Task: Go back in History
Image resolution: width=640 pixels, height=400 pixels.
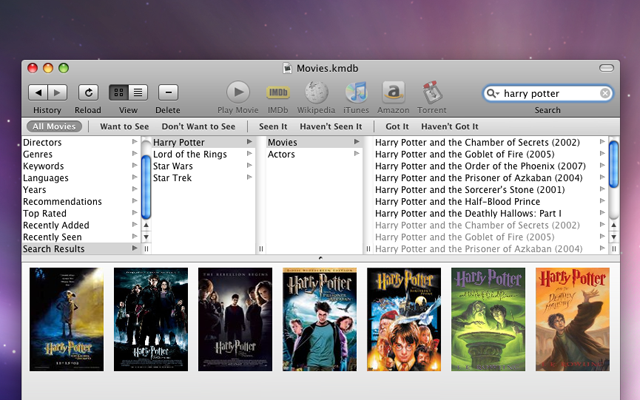Action: coord(37,92)
